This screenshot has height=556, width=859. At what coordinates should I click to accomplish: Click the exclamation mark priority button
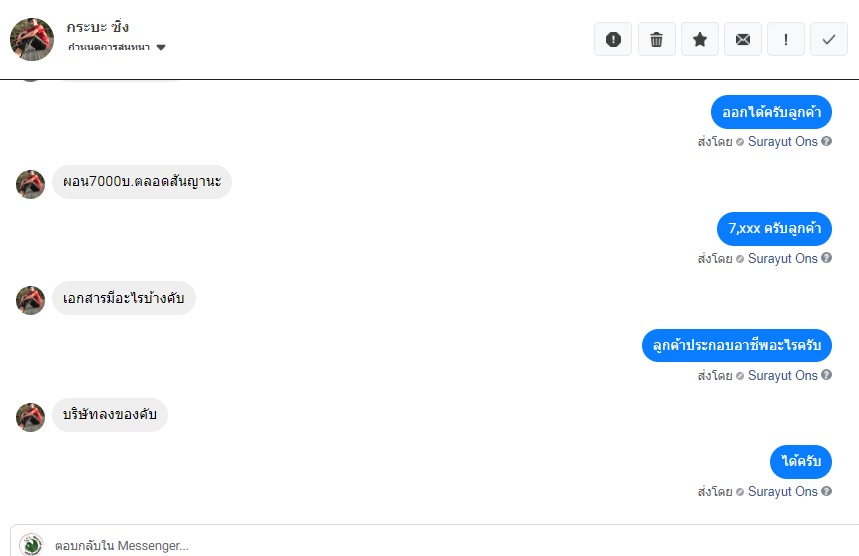tap(786, 39)
